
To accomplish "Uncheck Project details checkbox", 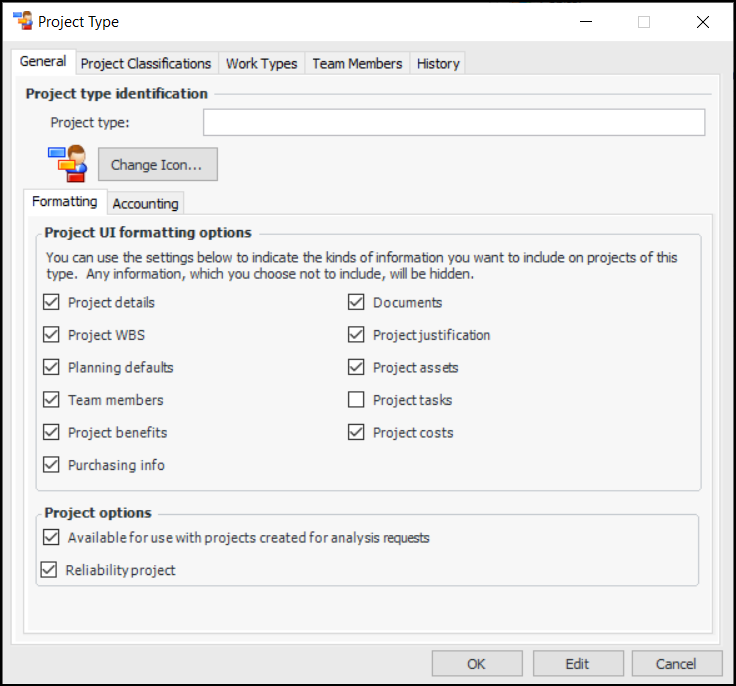I will pos(52,302).
